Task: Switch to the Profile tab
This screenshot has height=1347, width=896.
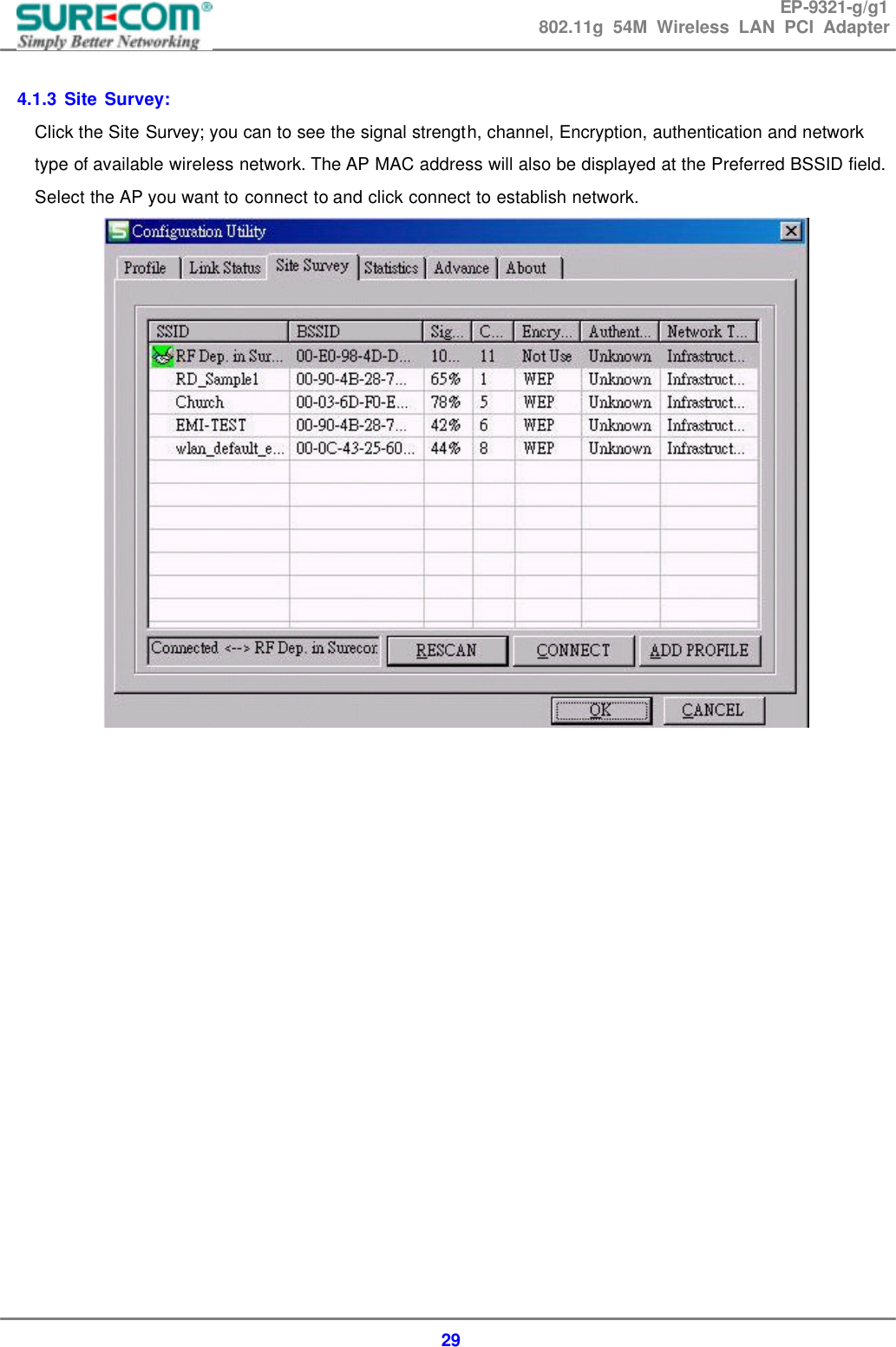Action: 146,268
